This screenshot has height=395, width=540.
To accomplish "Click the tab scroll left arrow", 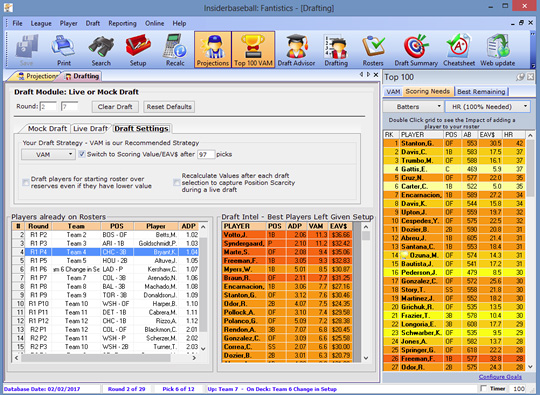I will coord(361,74).
